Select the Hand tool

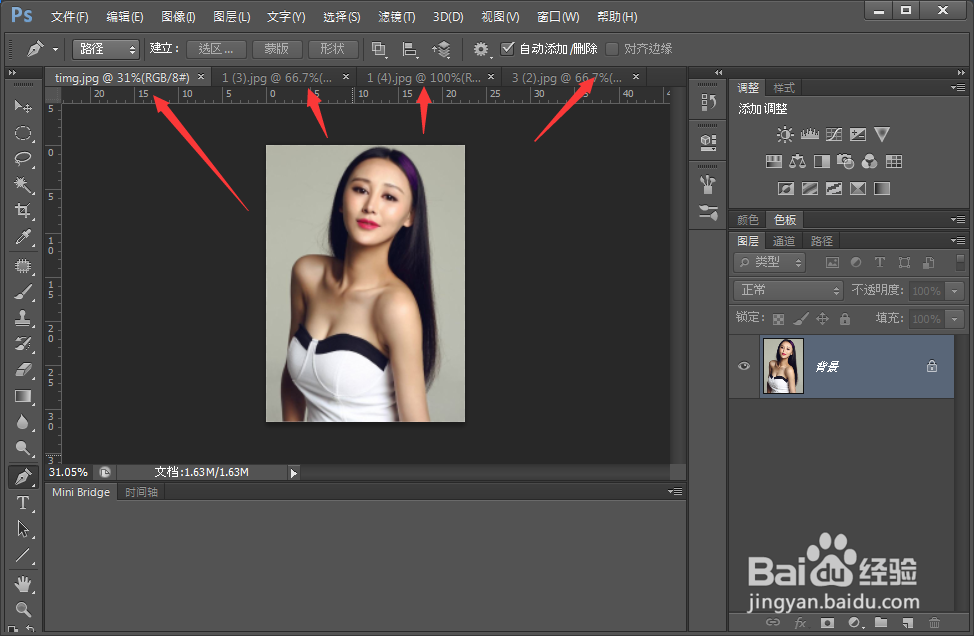pos(23,584)
